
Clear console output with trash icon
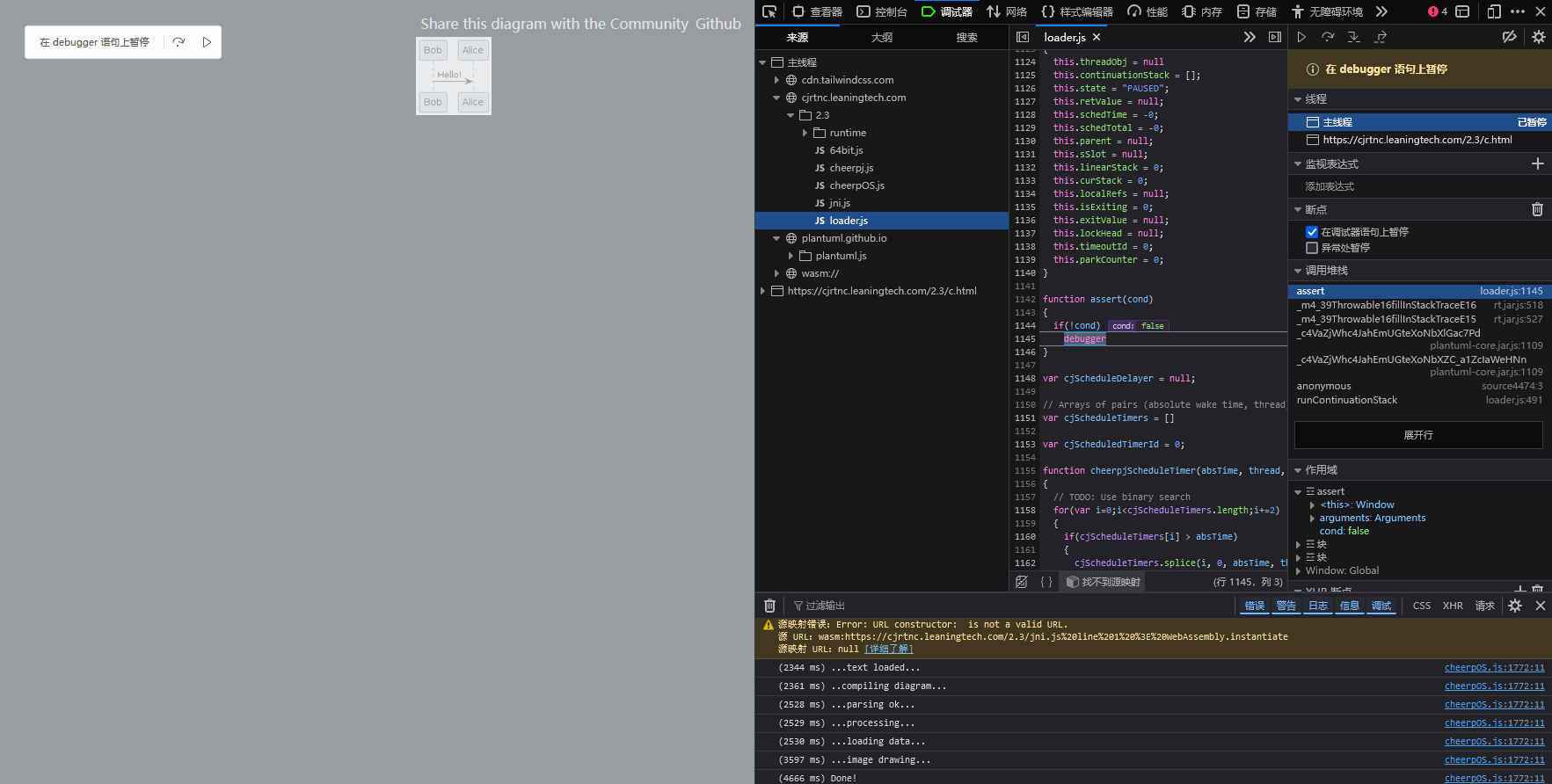point(769,606)
